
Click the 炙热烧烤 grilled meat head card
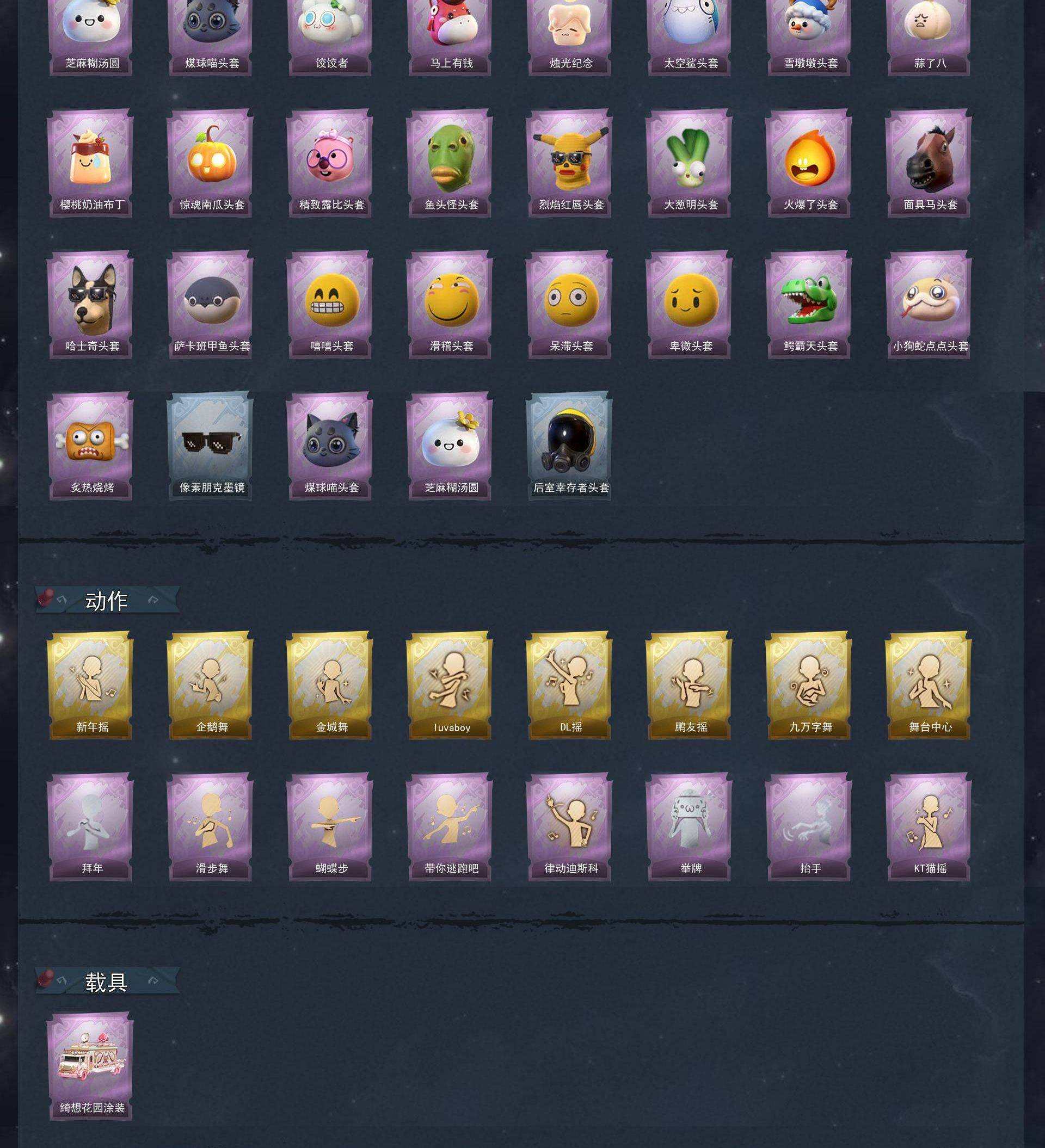pos(90,446)
